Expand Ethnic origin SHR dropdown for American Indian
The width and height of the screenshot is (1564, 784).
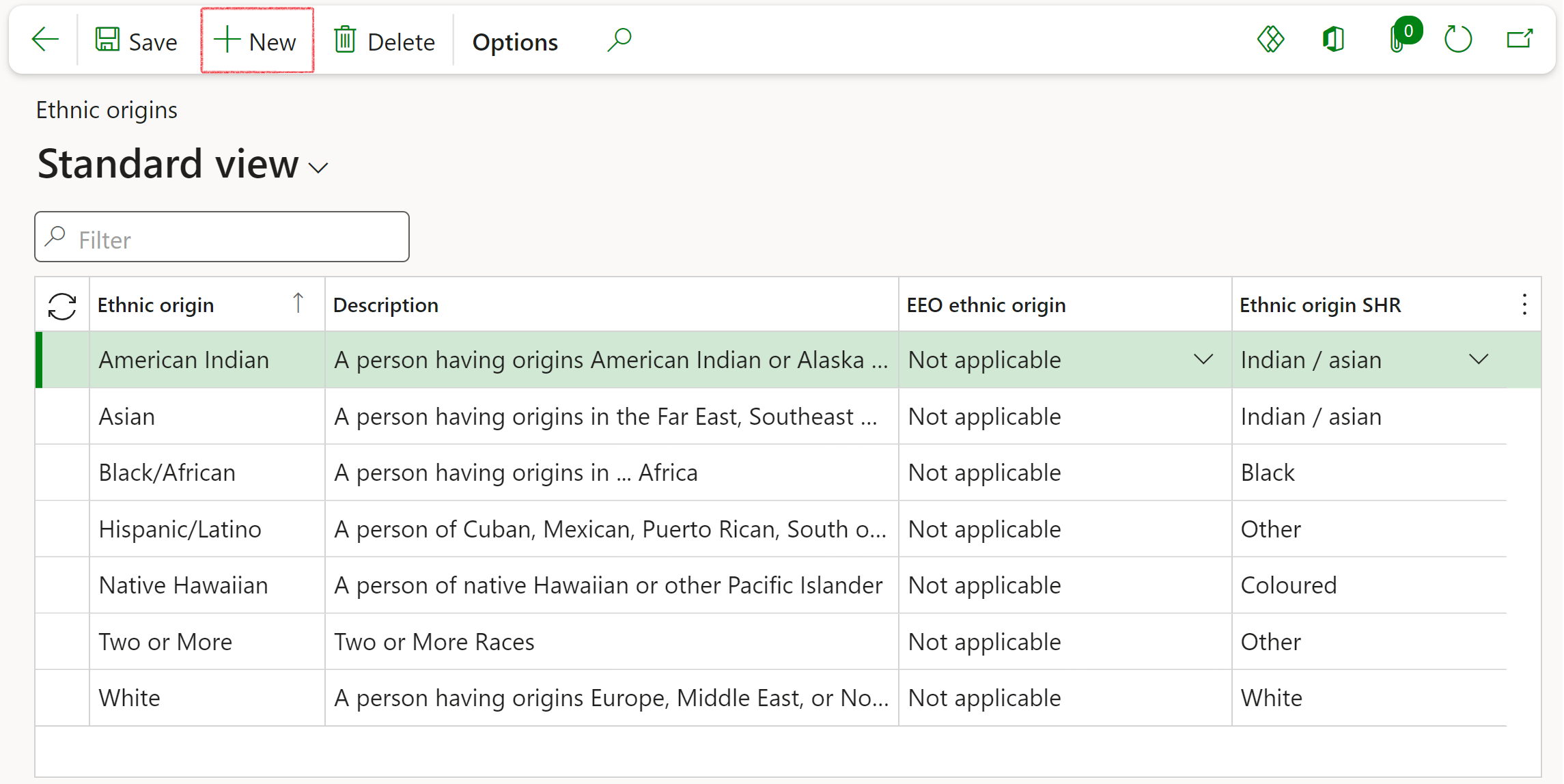coord(1479,359)
